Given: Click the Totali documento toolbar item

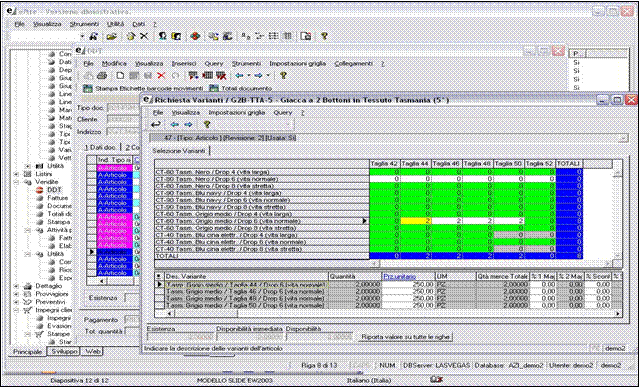Looking at the screenshot, I should coord(240,88).
